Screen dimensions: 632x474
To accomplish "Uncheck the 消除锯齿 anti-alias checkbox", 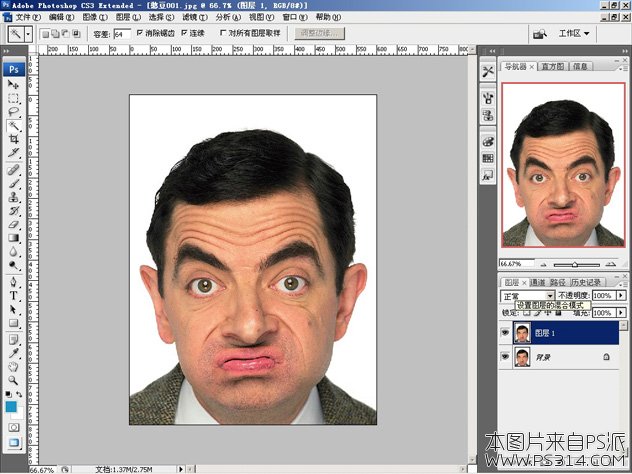I will [x=139, y=33].
